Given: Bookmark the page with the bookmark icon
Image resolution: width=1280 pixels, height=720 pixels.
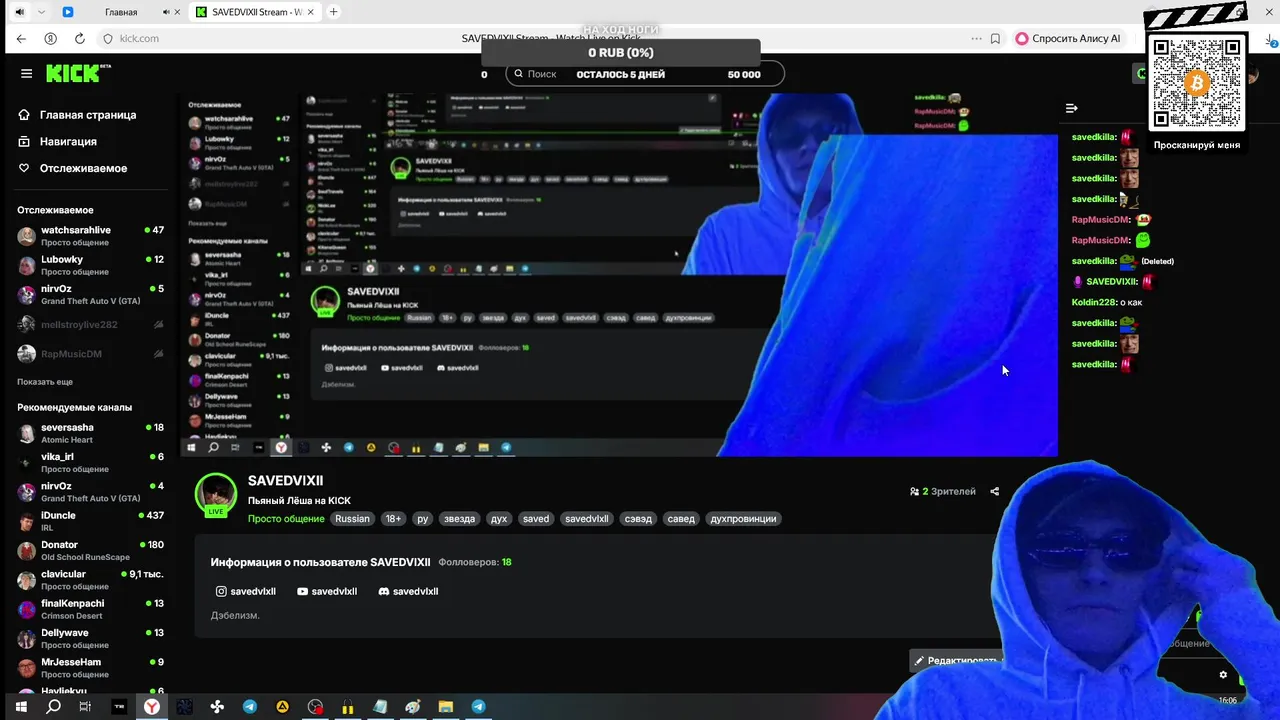Looking at the screenshot, I should (995, 39).
